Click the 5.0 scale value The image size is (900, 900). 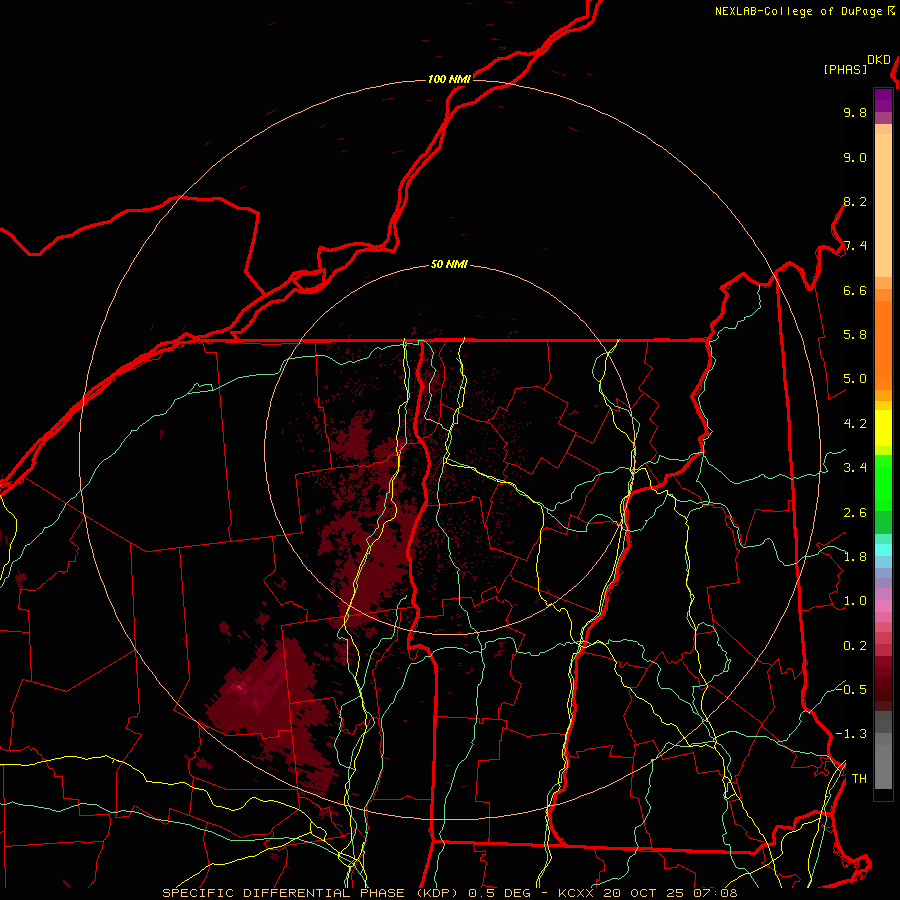(x=855, y=379)
